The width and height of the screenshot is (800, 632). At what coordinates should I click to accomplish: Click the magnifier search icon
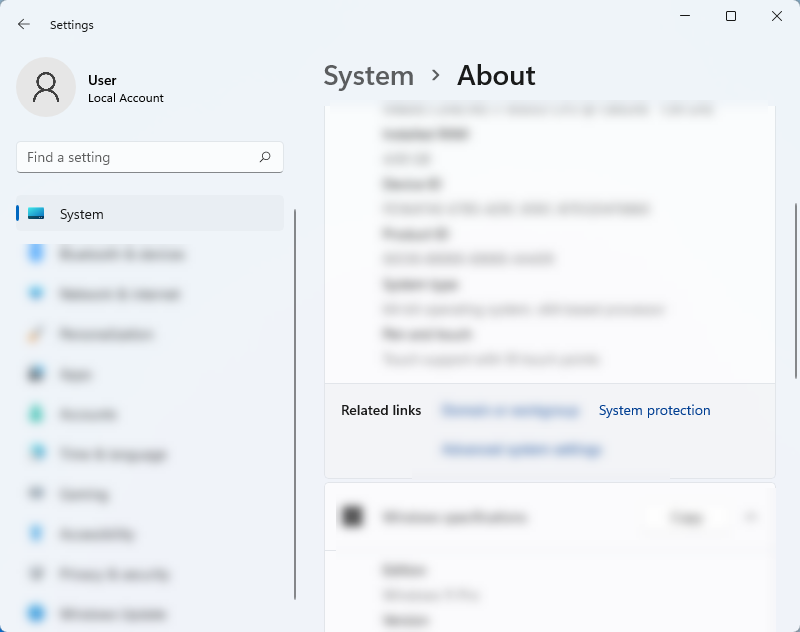[265, 157]
